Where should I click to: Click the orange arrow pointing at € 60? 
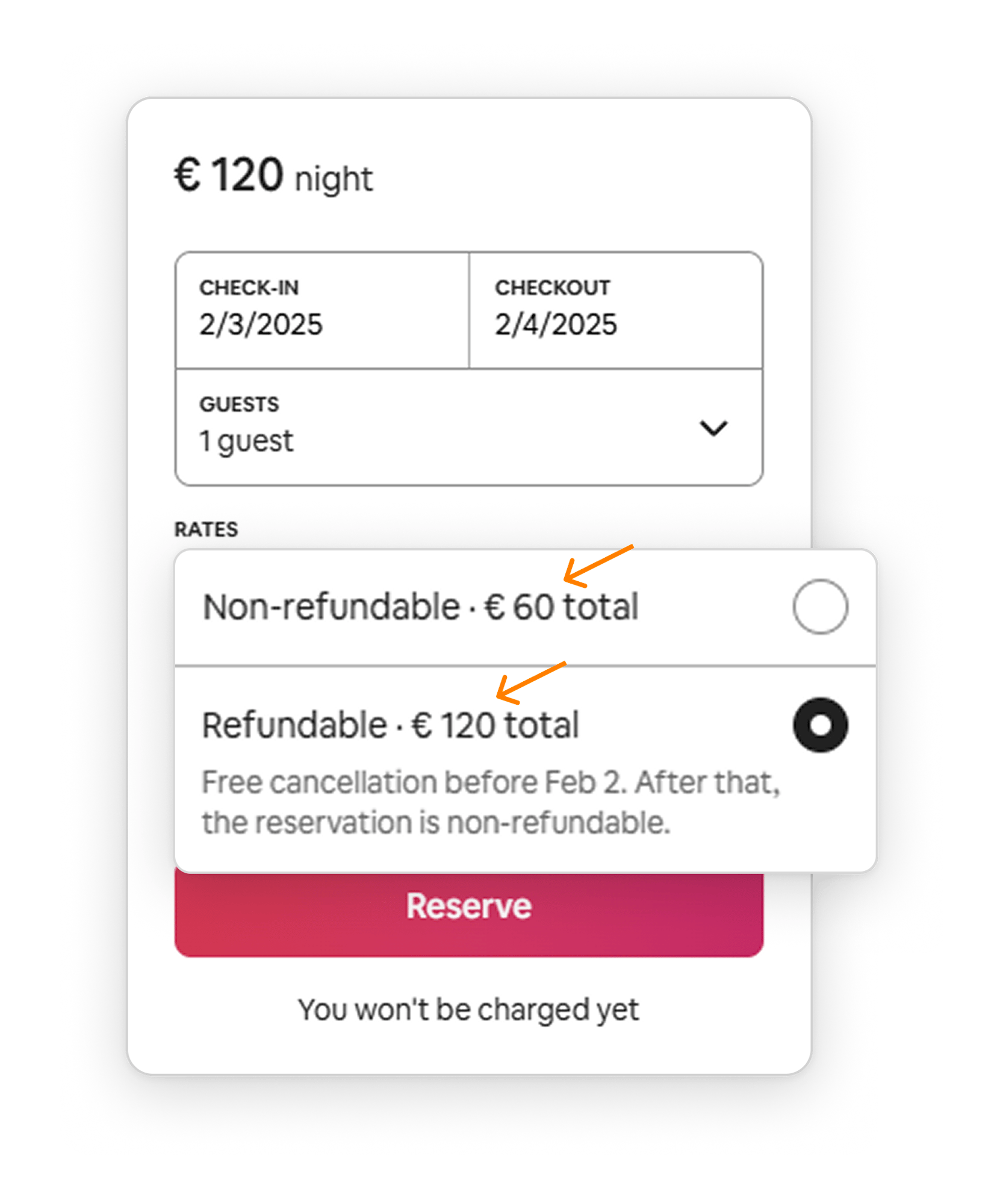click(x=597, y=566)
